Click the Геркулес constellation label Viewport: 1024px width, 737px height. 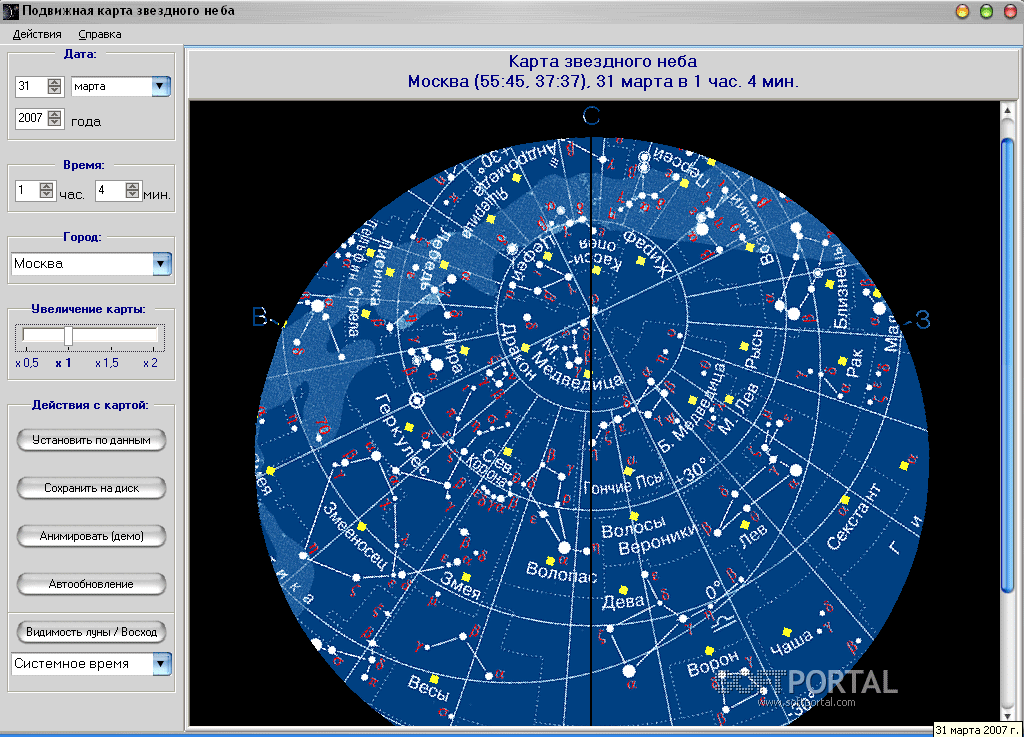click(x=403, y=435)
